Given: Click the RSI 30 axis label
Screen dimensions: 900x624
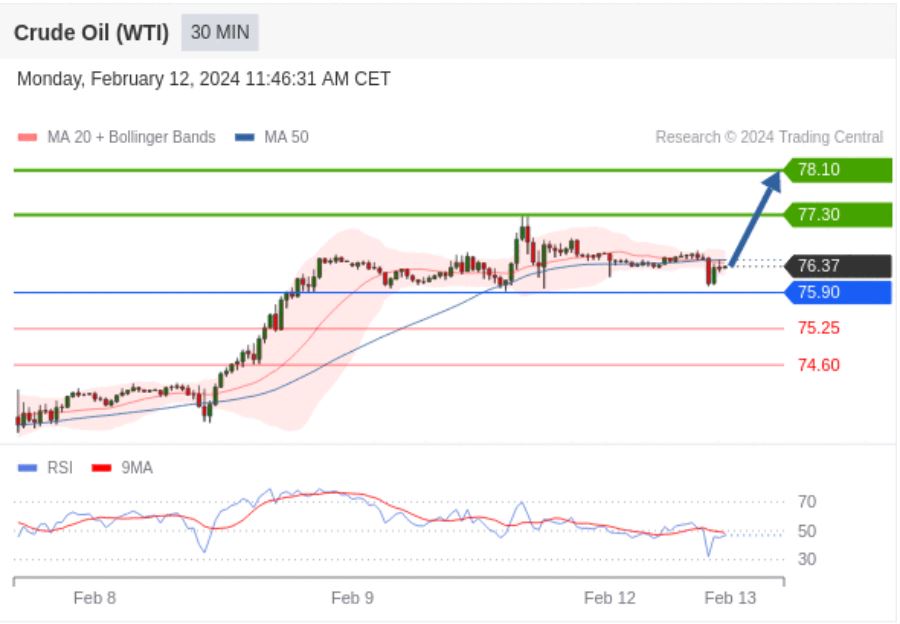Looking at the screenshot, I should [x=807, y=559].
